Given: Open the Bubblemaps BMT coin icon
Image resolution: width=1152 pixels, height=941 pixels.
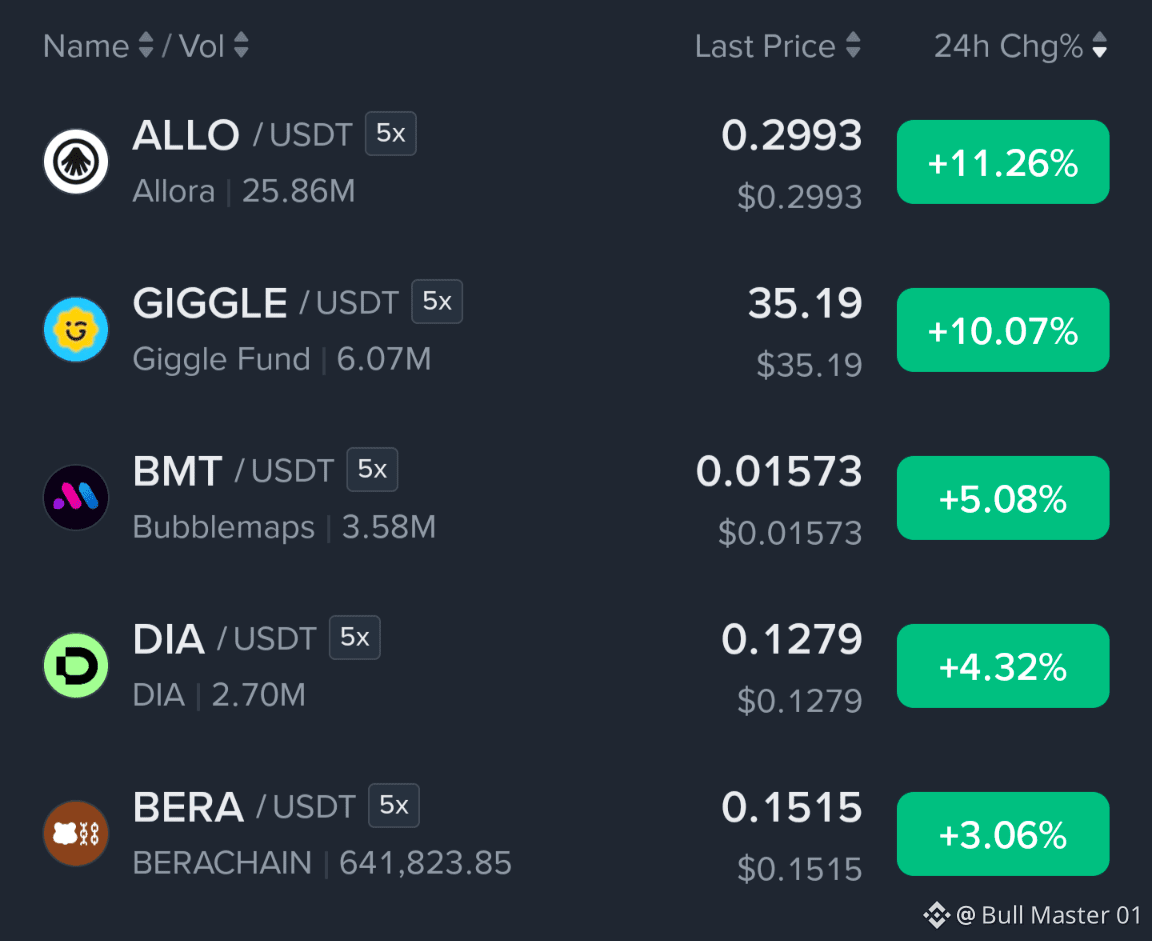Looking at the screenshot, I should pos(76,497).
